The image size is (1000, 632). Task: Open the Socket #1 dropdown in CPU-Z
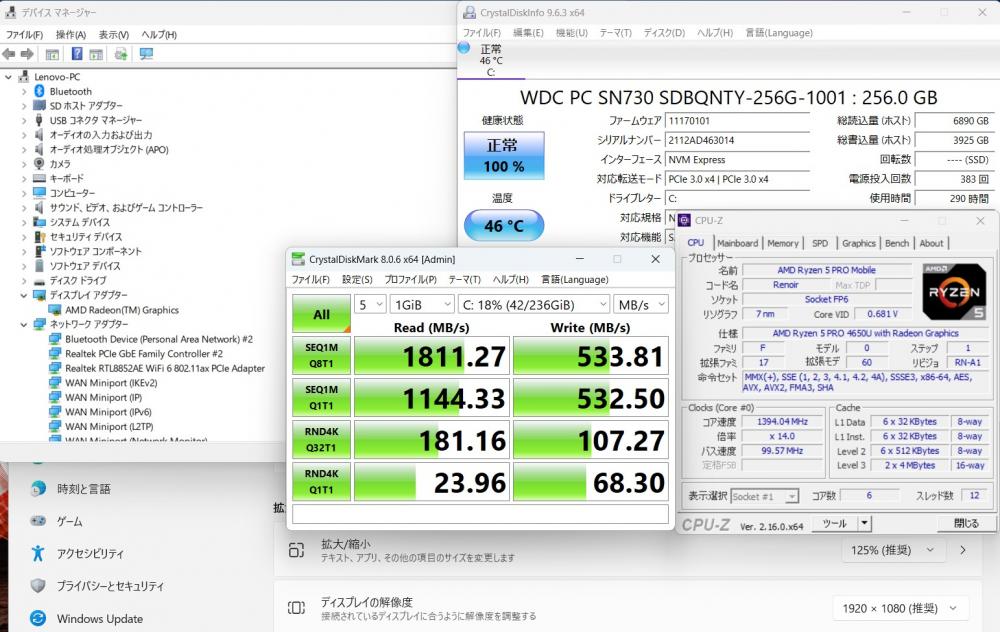[x=765, y=496]
